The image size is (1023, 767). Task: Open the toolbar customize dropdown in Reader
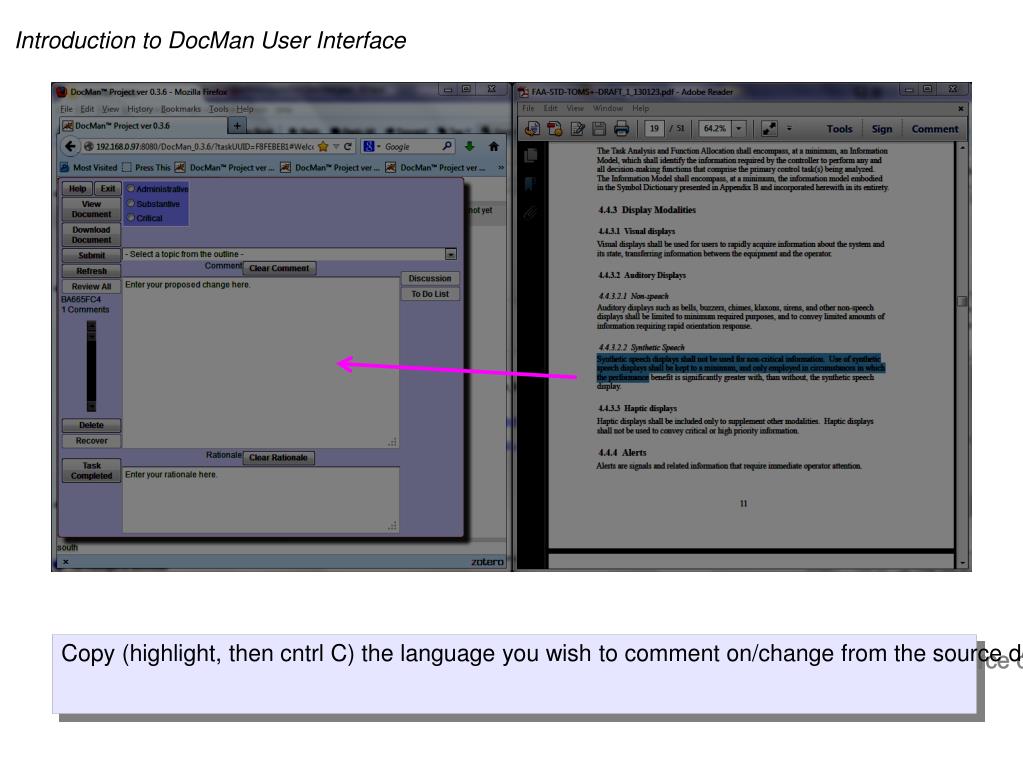point(789,129)
